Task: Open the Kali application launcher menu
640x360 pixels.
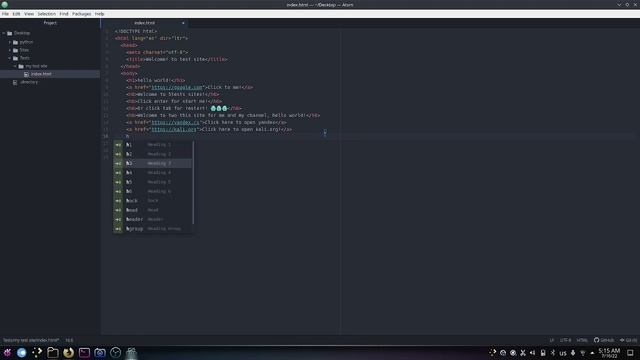Action: 7,353
